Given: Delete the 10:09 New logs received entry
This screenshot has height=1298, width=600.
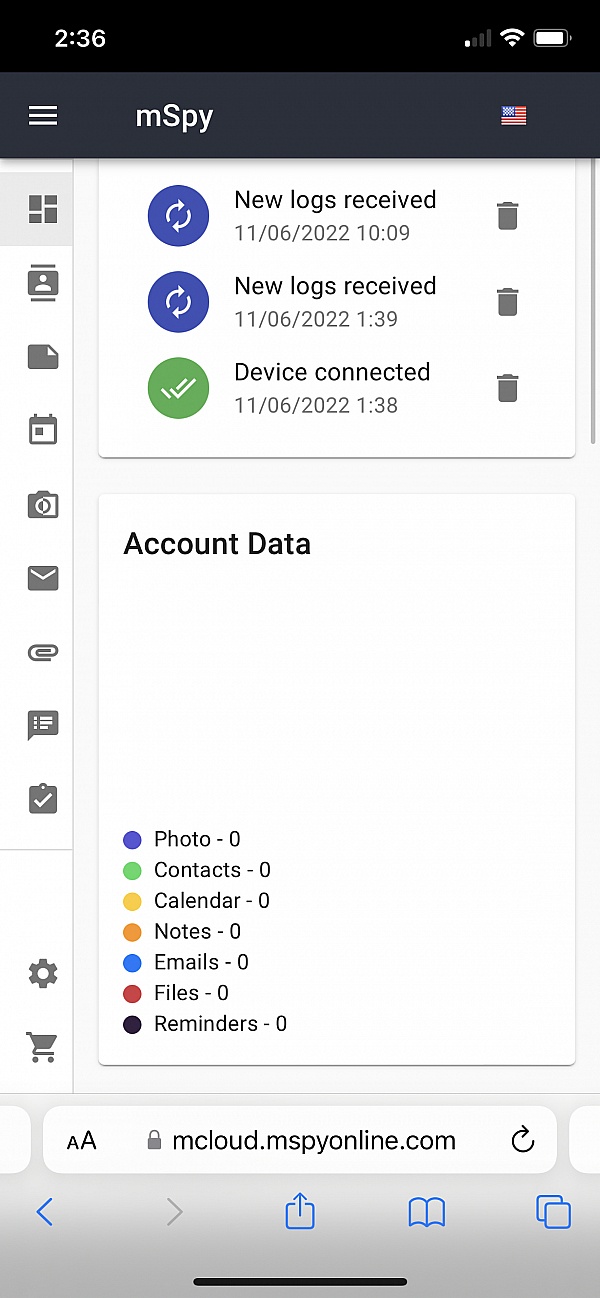Looking at the screenshot, I should 508,215.
